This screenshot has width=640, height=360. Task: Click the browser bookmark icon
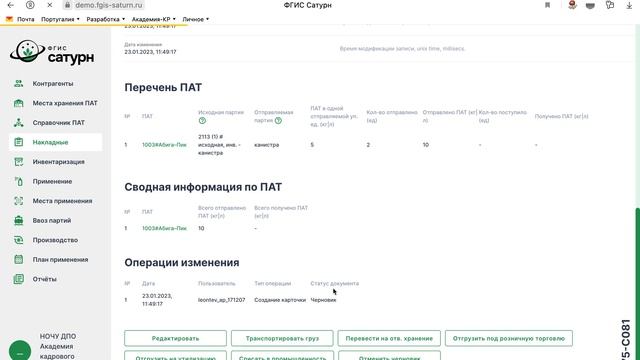point(547,5)
